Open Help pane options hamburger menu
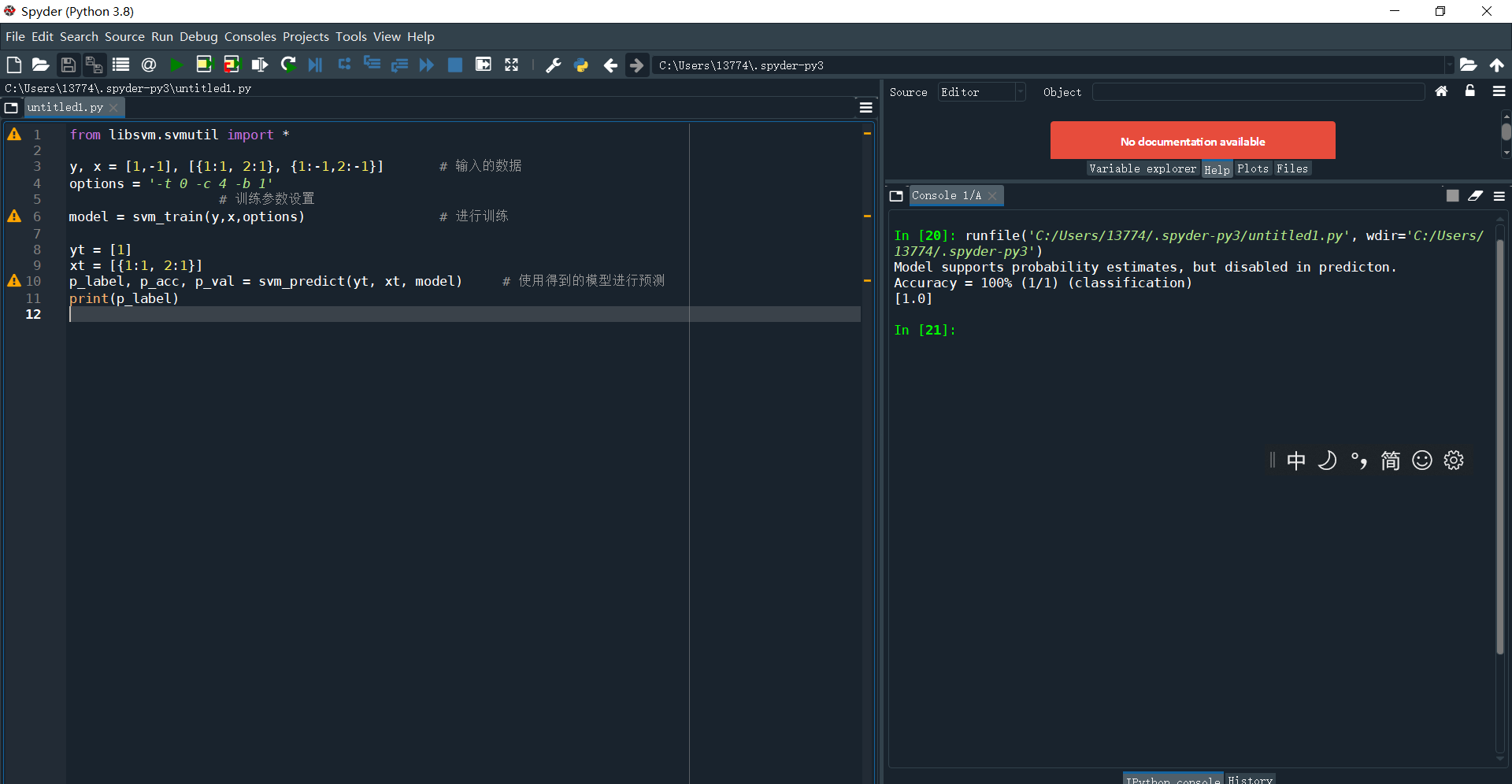The height and width of the screenshot is (784, 1512). coord(1499,91)
